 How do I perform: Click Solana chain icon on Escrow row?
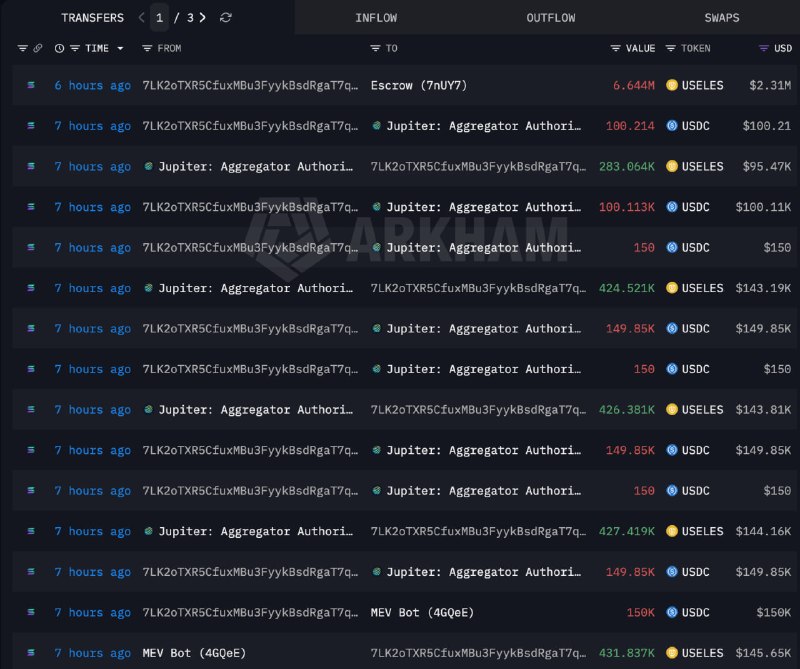point(31,85)
